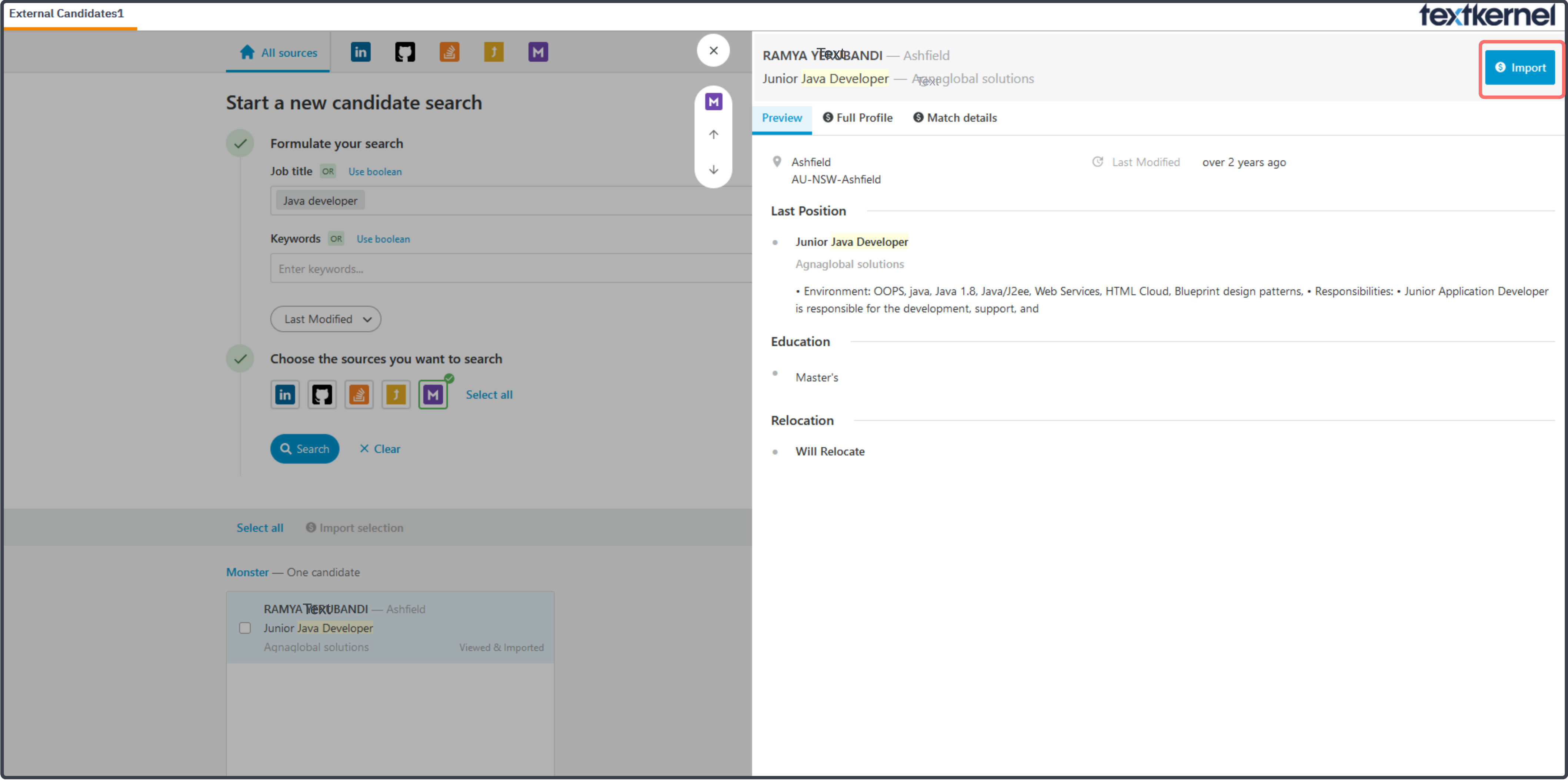The height and width of the screenshot is (780, 1568).
Task: Switch to All sources tab
Action: click(278, 53)
